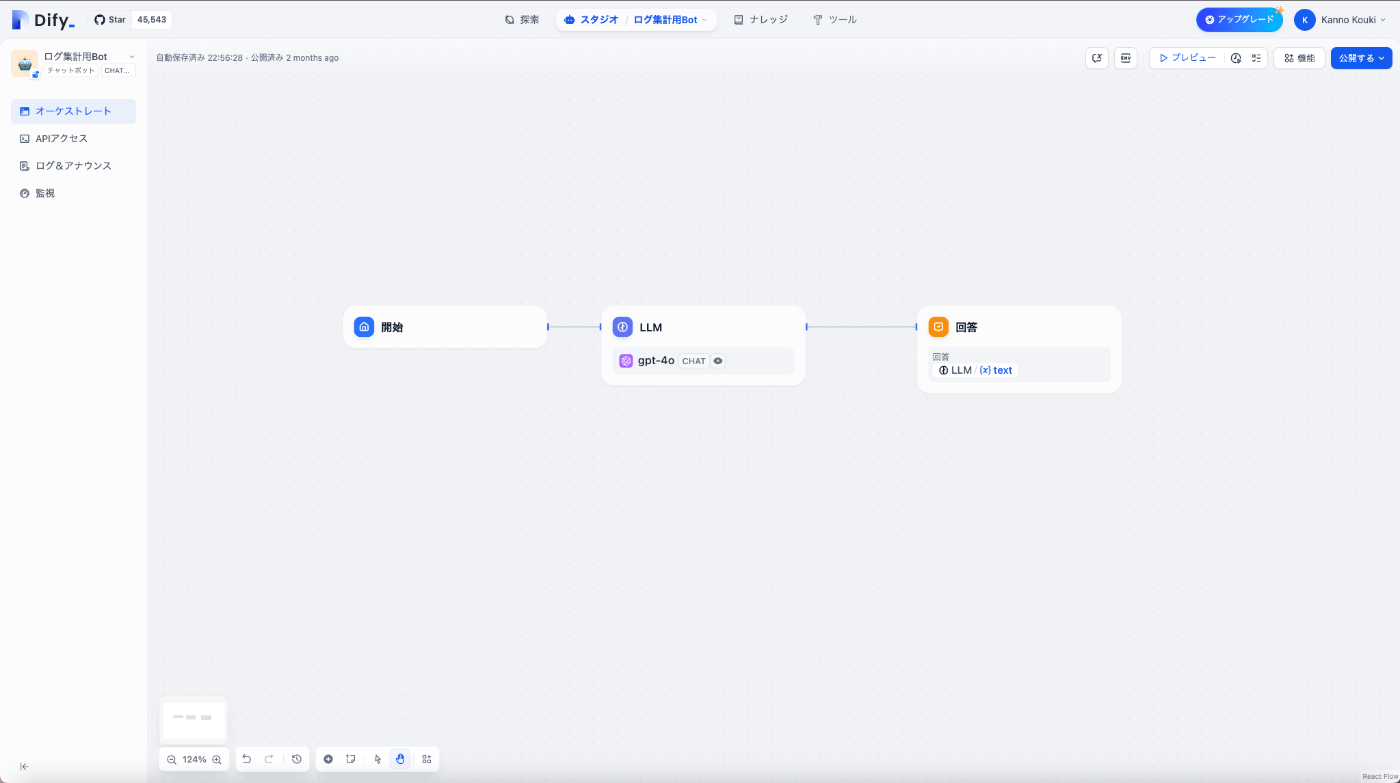Click the 124% zoom level
The width and height of the screenshot is (1400, 783).
pos(194,759)
